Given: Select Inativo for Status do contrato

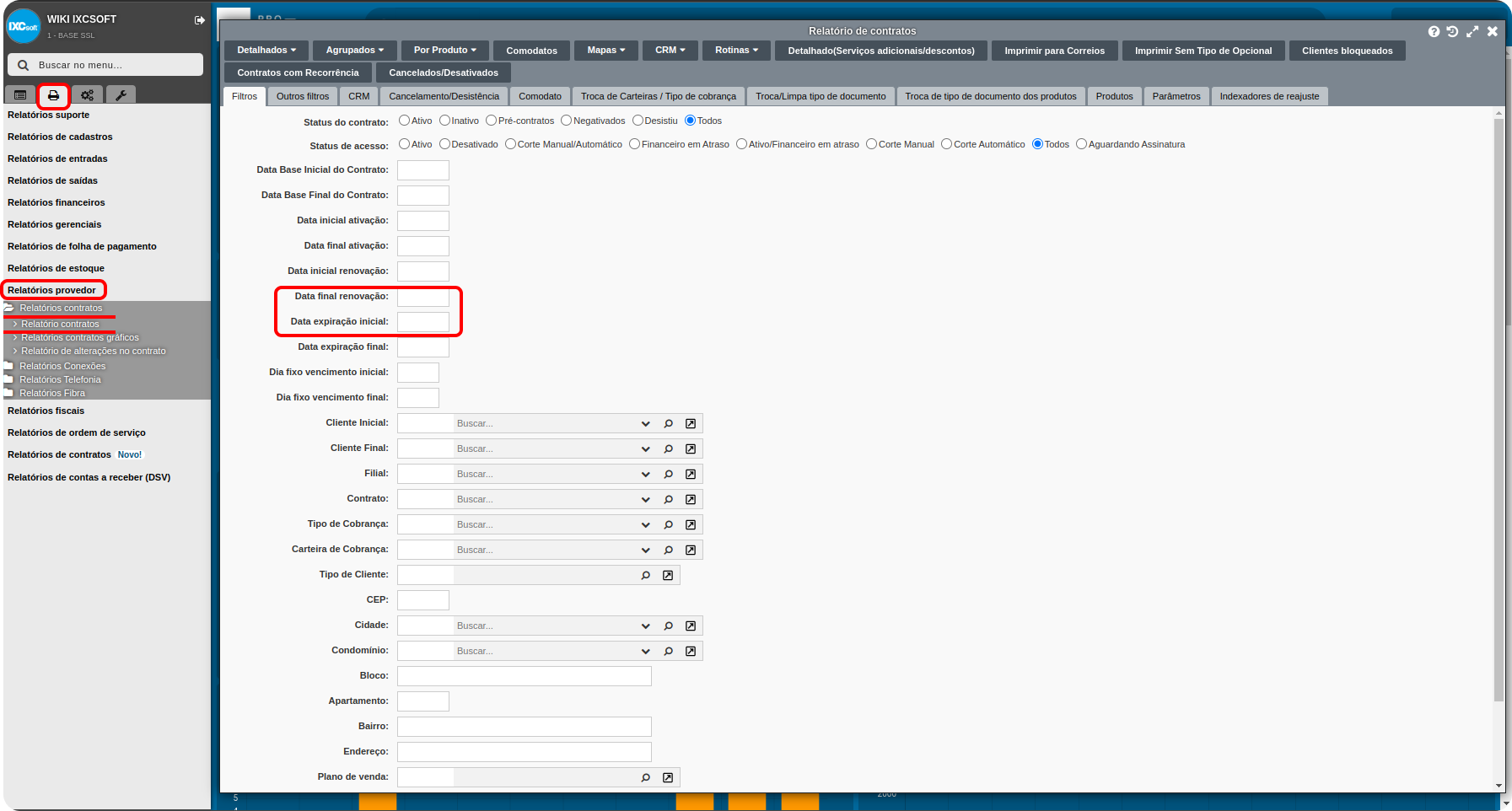Looking at the screenshot, I should coord(444,121).
